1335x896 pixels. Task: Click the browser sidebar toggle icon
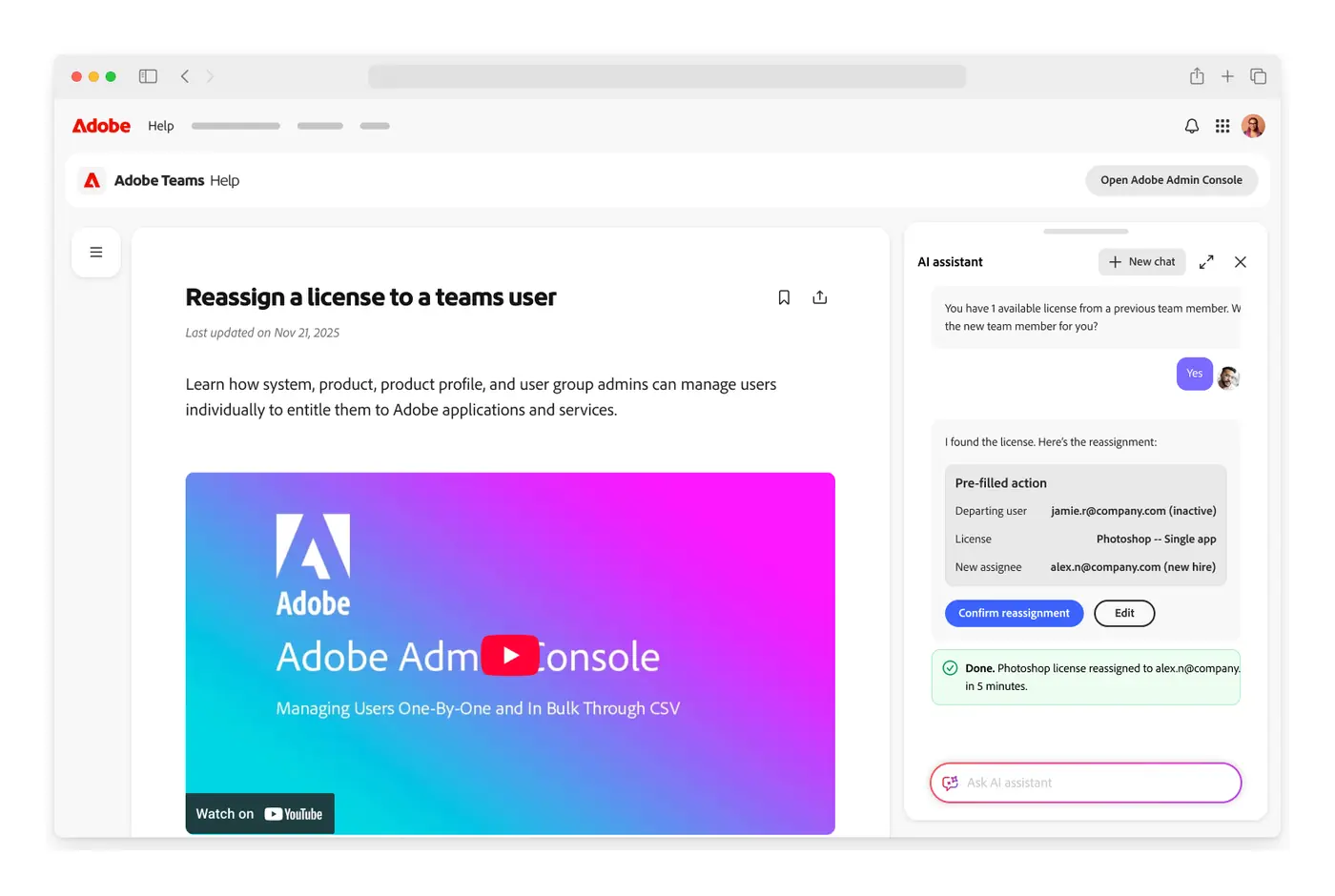pos(148,76)
